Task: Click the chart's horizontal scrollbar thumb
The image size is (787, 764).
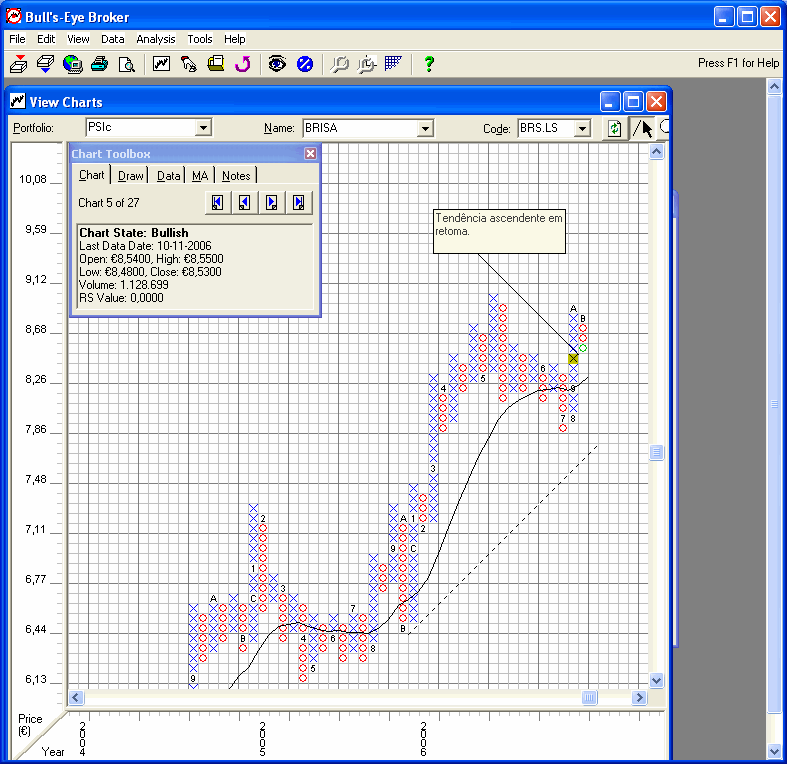Action: (590, 697)
